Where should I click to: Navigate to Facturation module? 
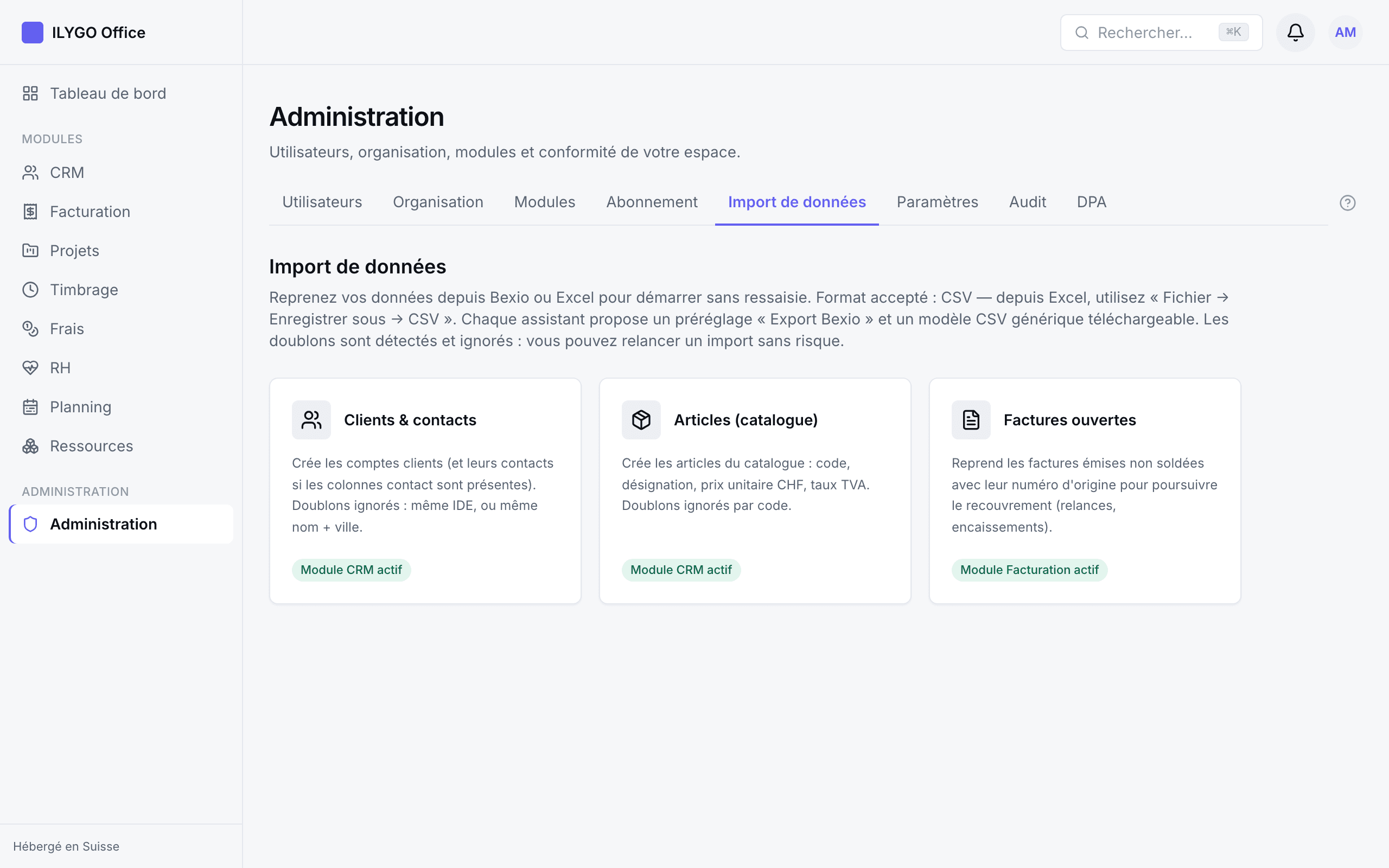coord(121,211)
